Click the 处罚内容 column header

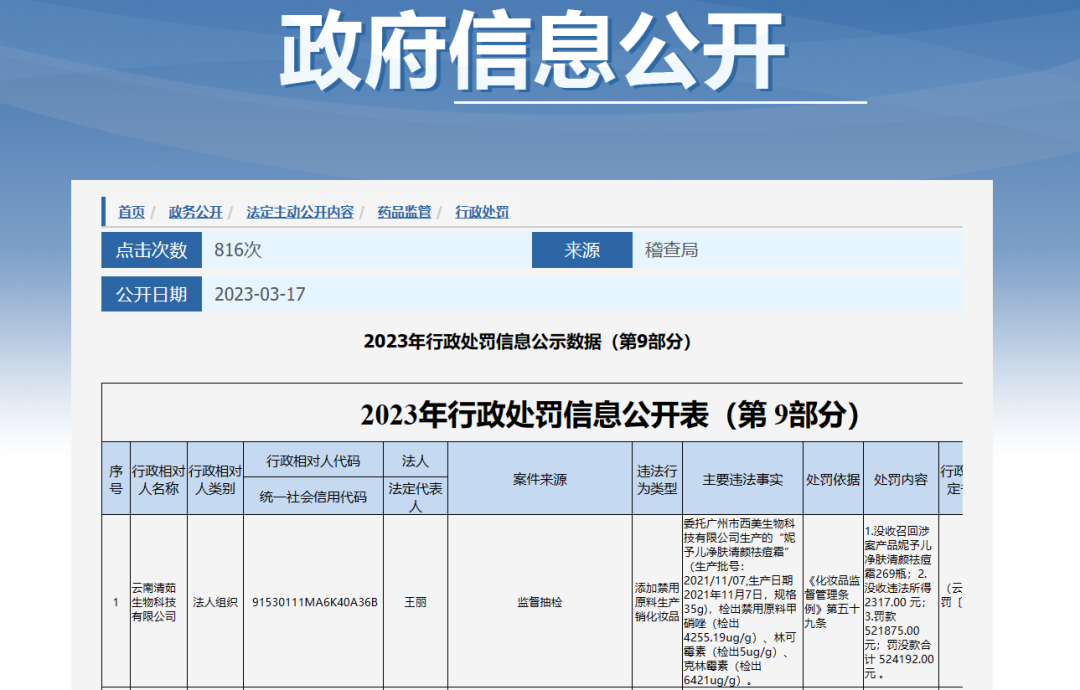click(x=900, y=480)
